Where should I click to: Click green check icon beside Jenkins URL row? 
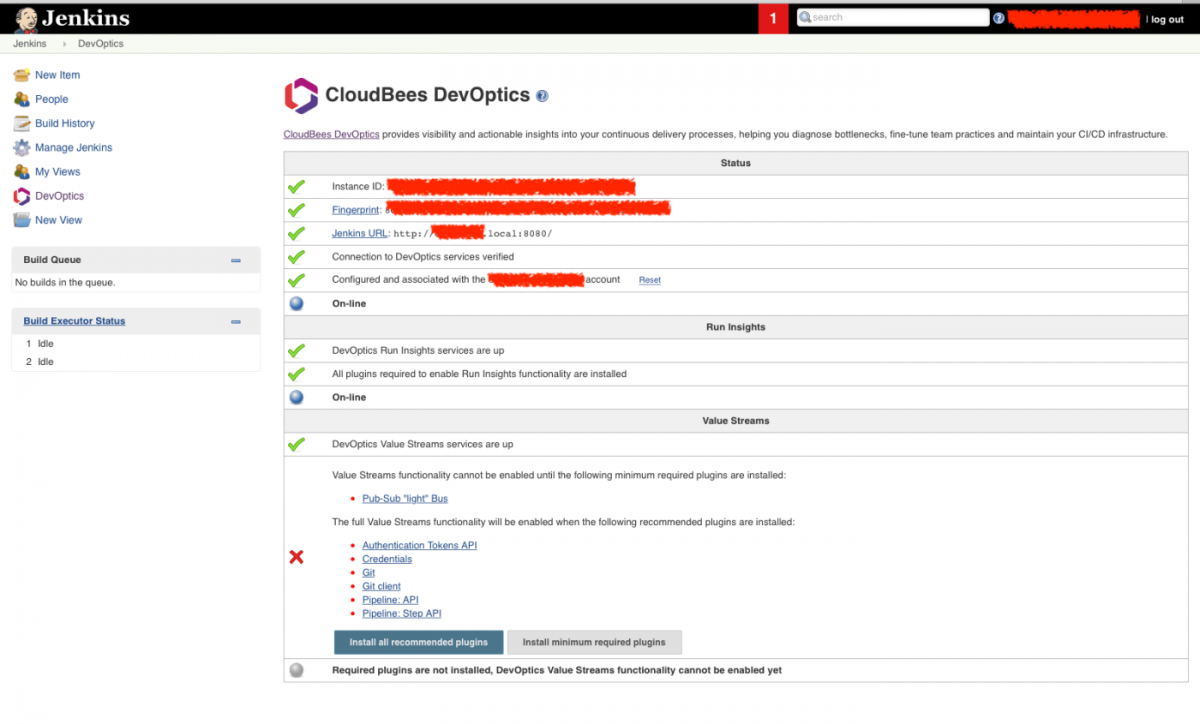pyautogui.click(x=296, y=233)
